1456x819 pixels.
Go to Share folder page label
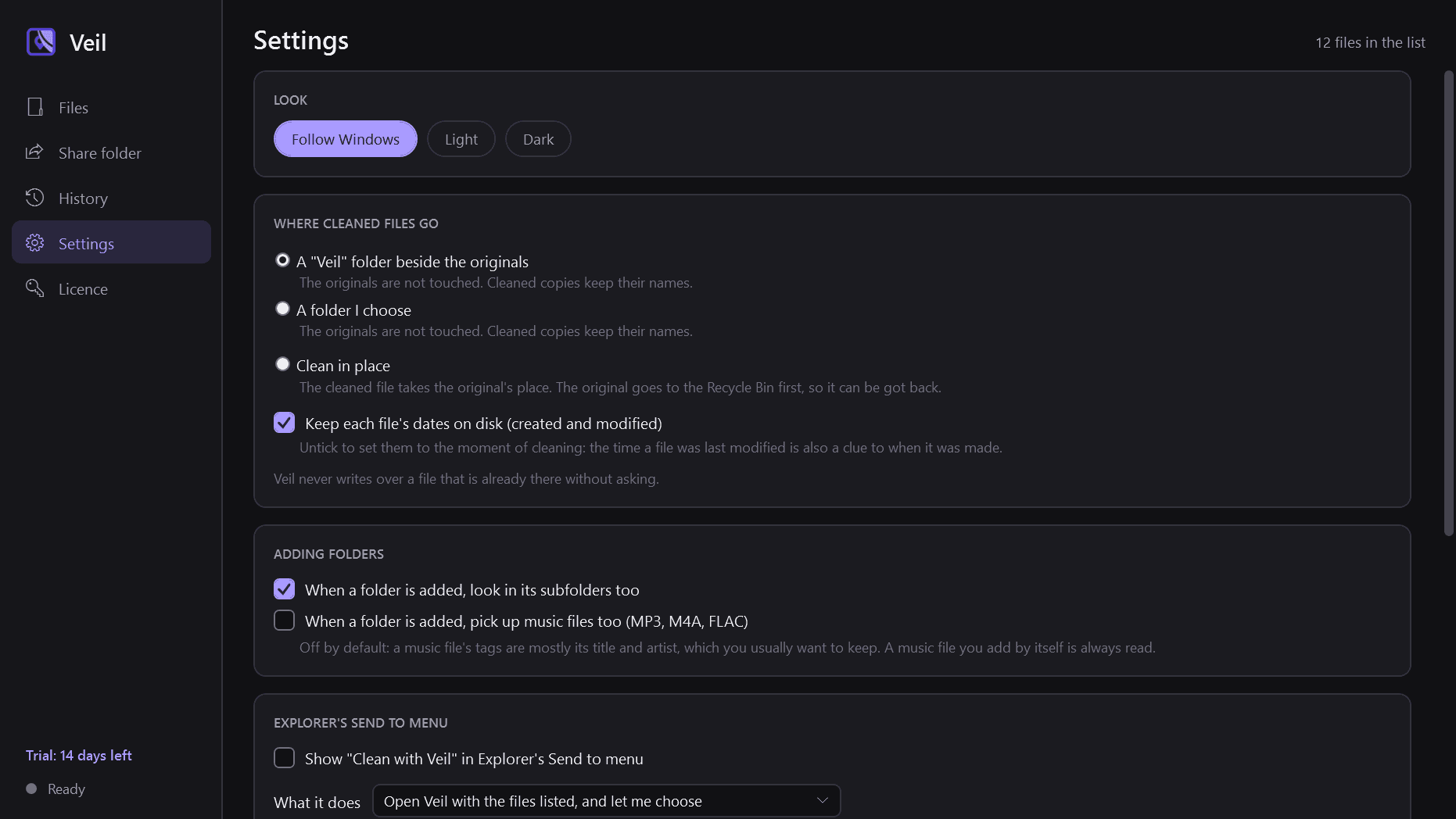[100, 153]
